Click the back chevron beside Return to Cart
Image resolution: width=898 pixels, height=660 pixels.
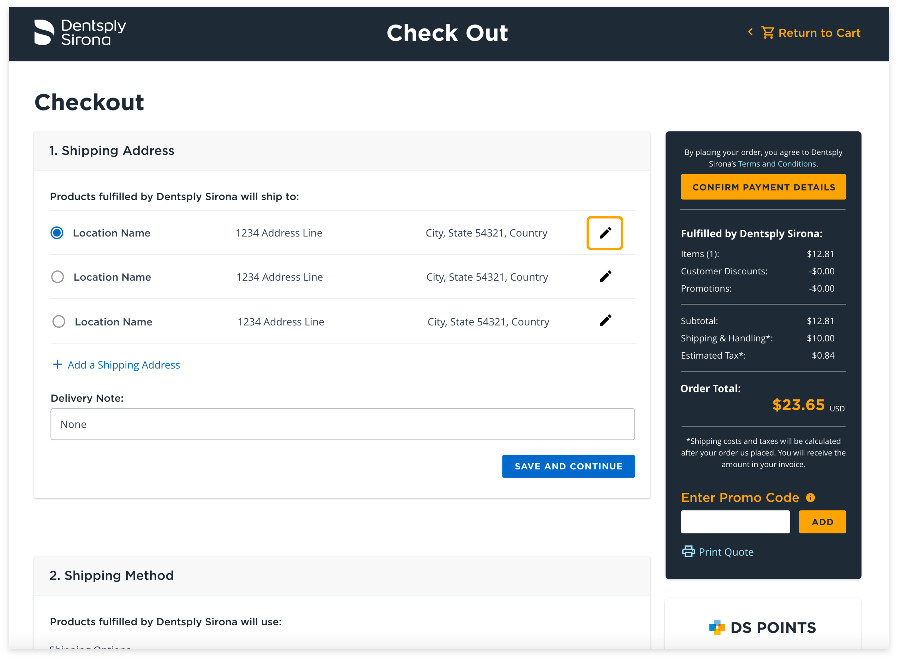click(x=750, y=33)
